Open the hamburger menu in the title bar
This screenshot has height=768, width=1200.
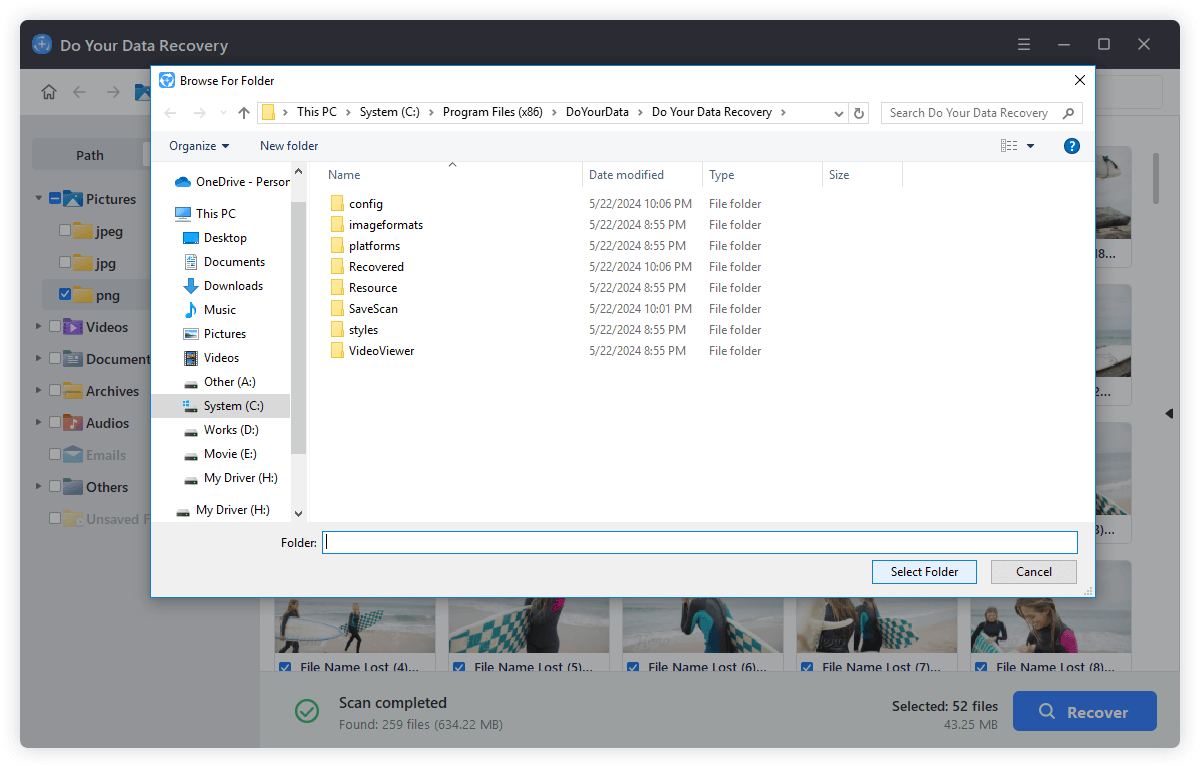pos(1023,44)
